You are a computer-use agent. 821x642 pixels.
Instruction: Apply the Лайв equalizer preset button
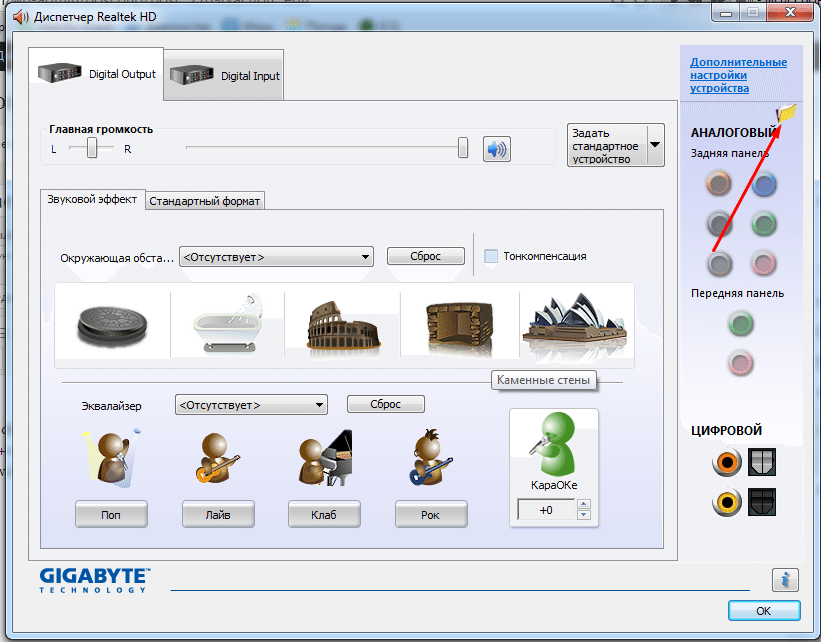tap(218, 515)
